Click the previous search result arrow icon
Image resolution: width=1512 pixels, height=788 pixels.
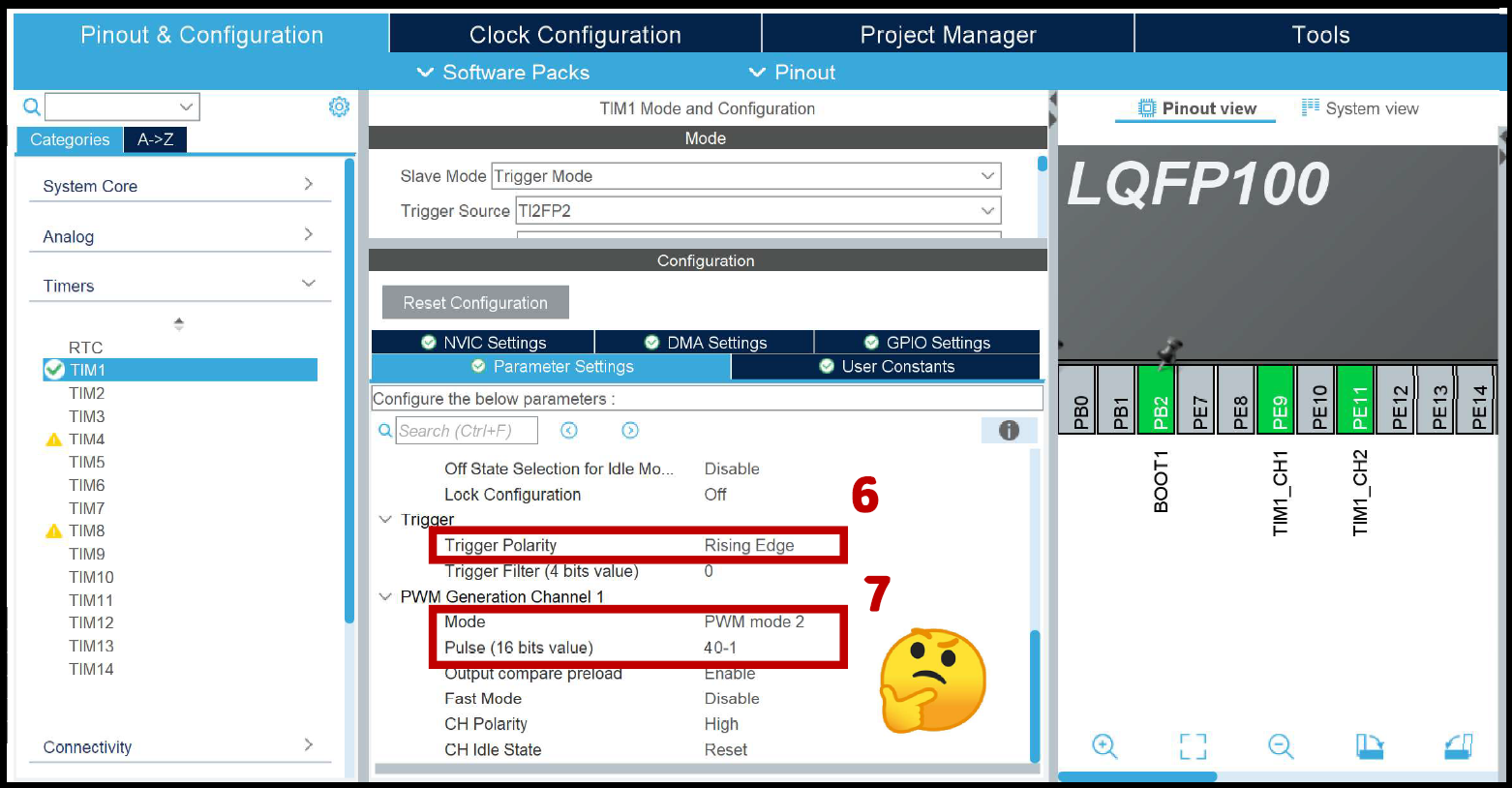point(569,431)
